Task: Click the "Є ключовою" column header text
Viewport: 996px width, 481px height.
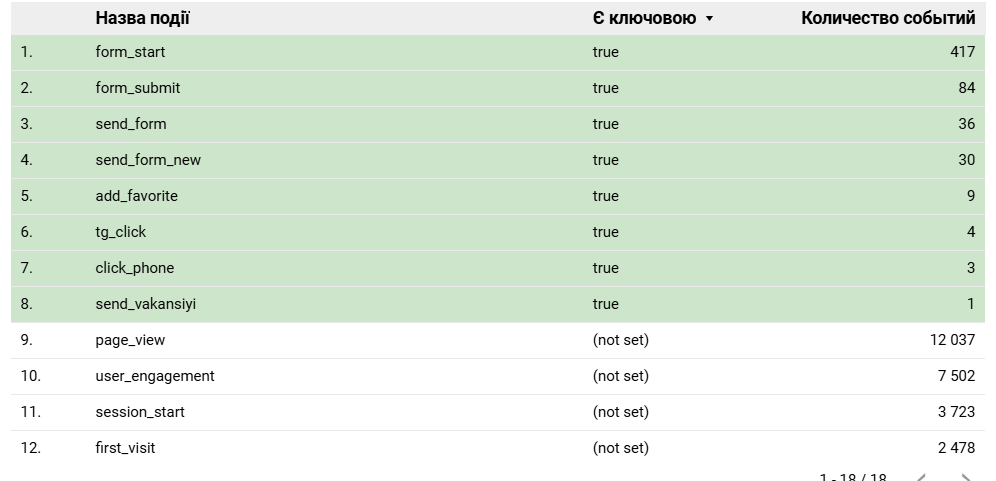Action: [x=644, y=18]
